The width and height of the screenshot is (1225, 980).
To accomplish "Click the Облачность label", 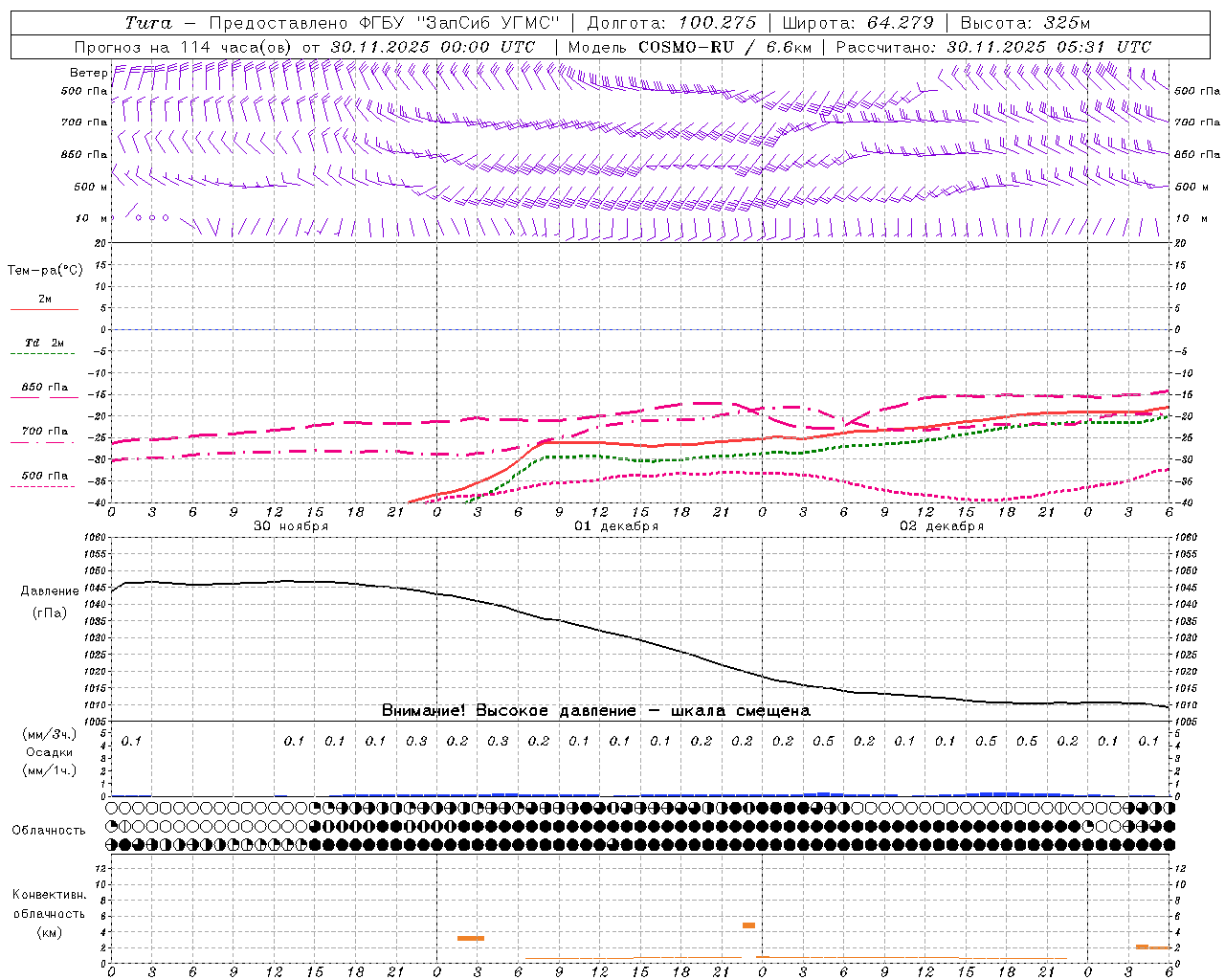I will (49, 831).
